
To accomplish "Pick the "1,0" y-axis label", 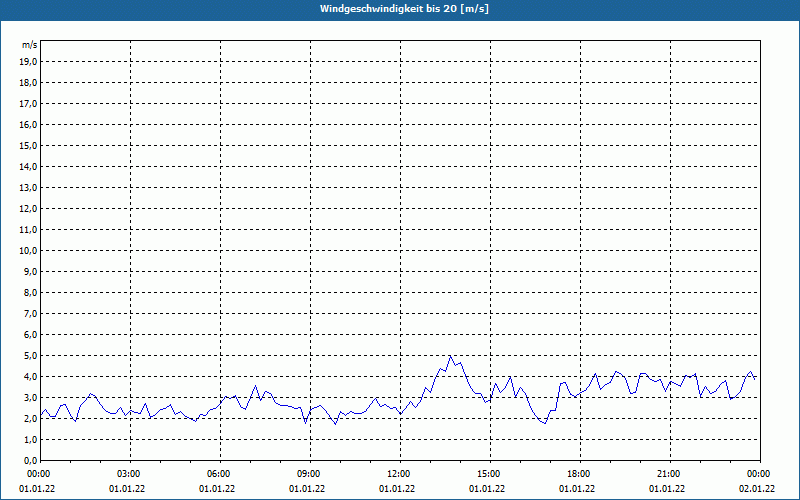I will pos(30,439).
